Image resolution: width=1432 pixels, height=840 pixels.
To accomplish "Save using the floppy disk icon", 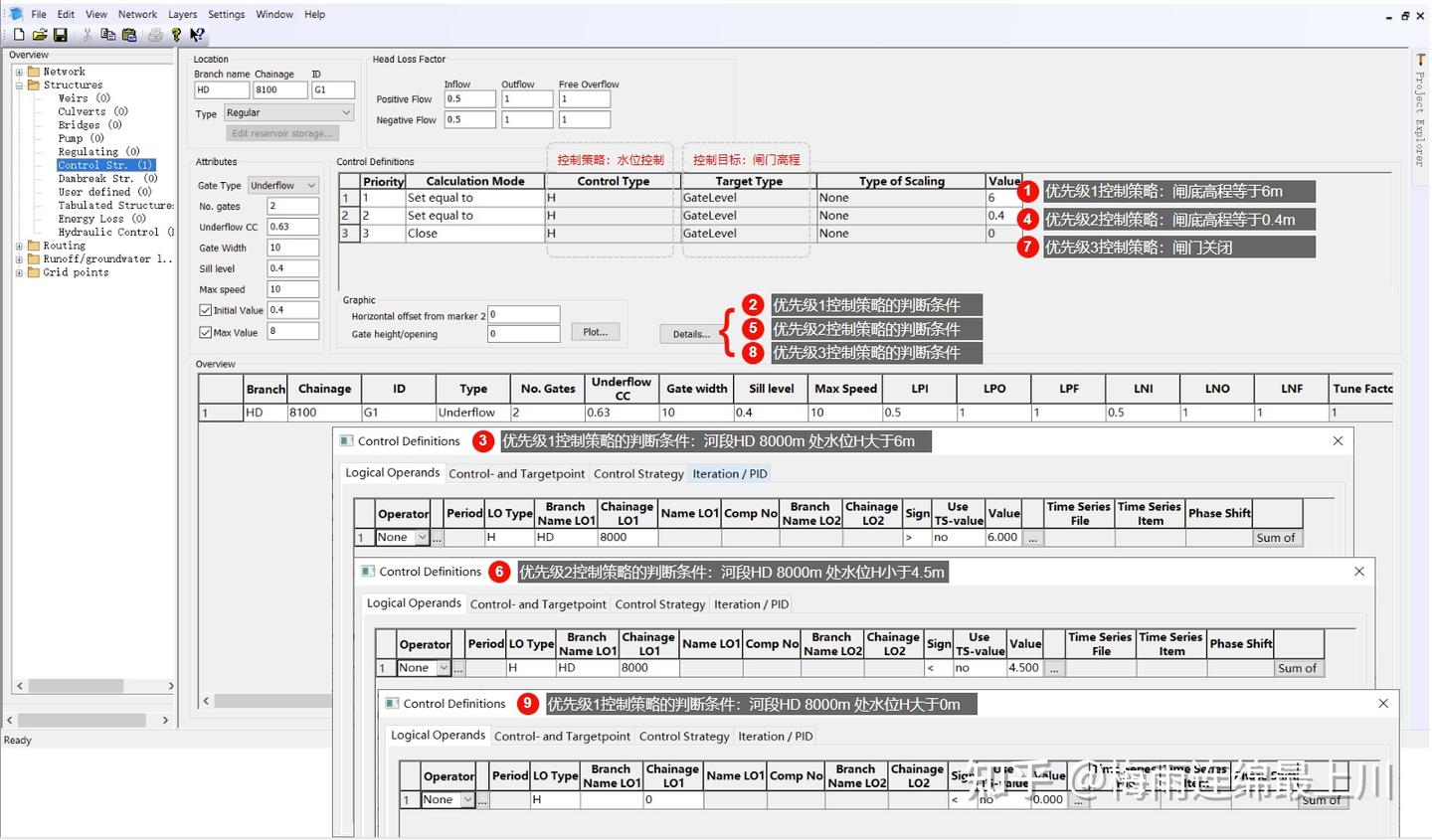I will (x=61, y=35).
